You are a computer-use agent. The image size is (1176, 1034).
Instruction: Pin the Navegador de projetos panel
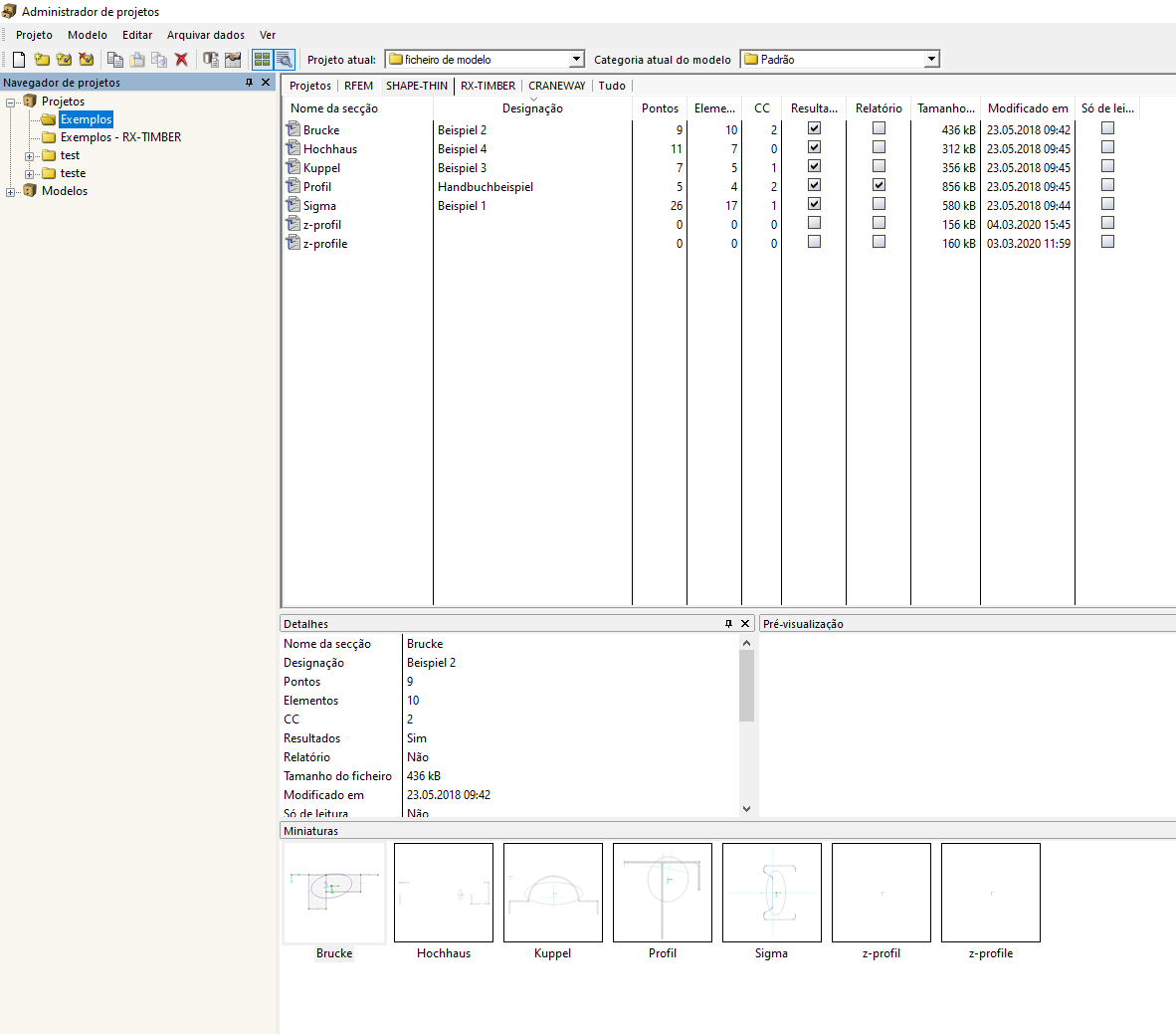point(249,83)
